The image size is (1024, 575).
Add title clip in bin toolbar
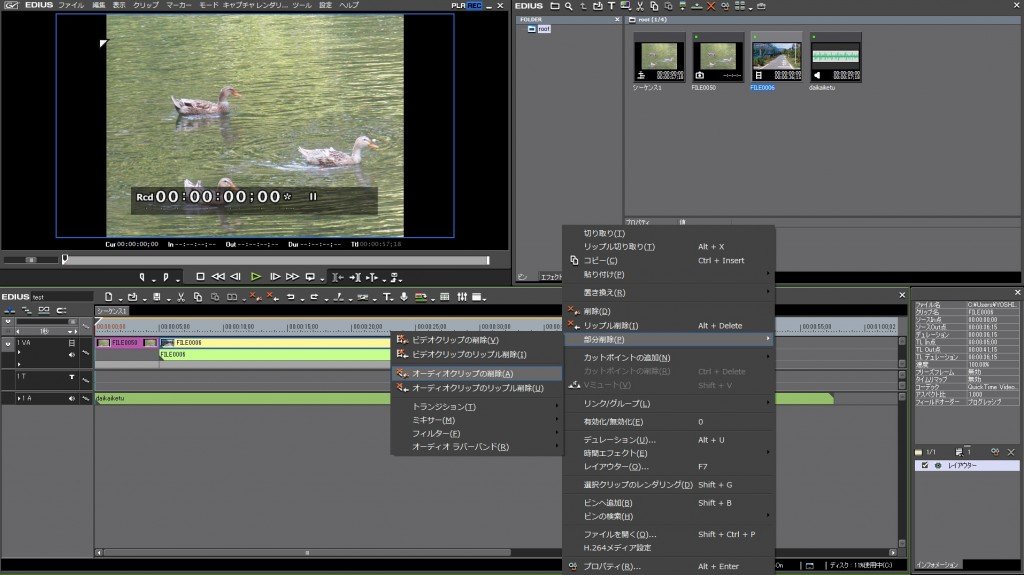611,6
